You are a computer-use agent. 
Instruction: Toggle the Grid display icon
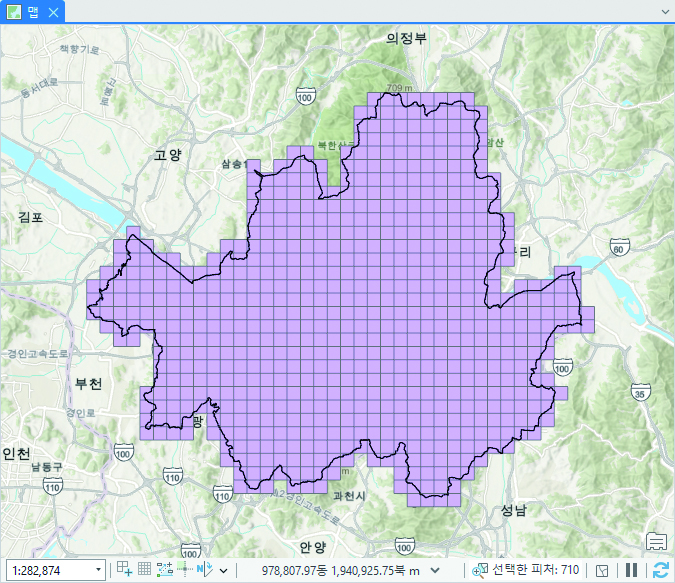pyautogui.click(x=144, y=570)
